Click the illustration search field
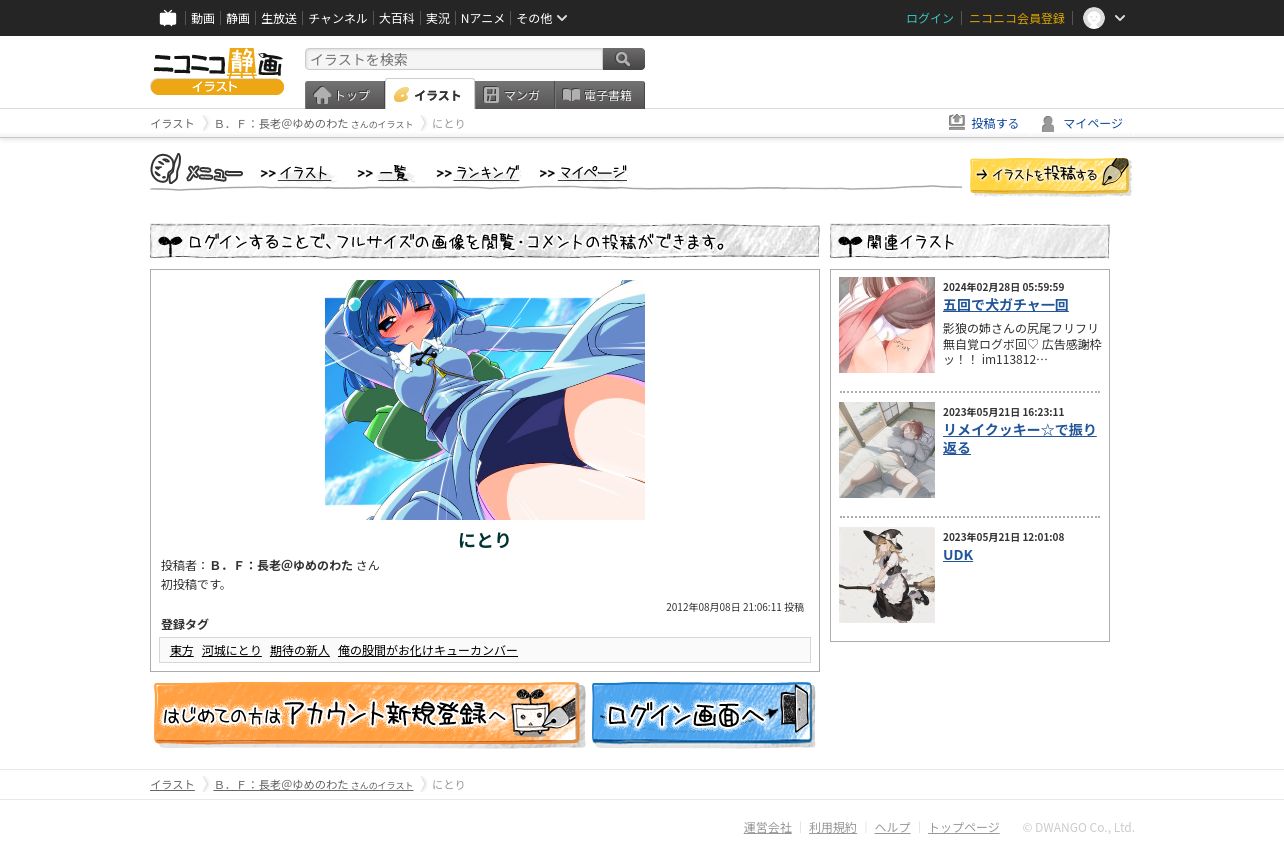 click(454, 59)
